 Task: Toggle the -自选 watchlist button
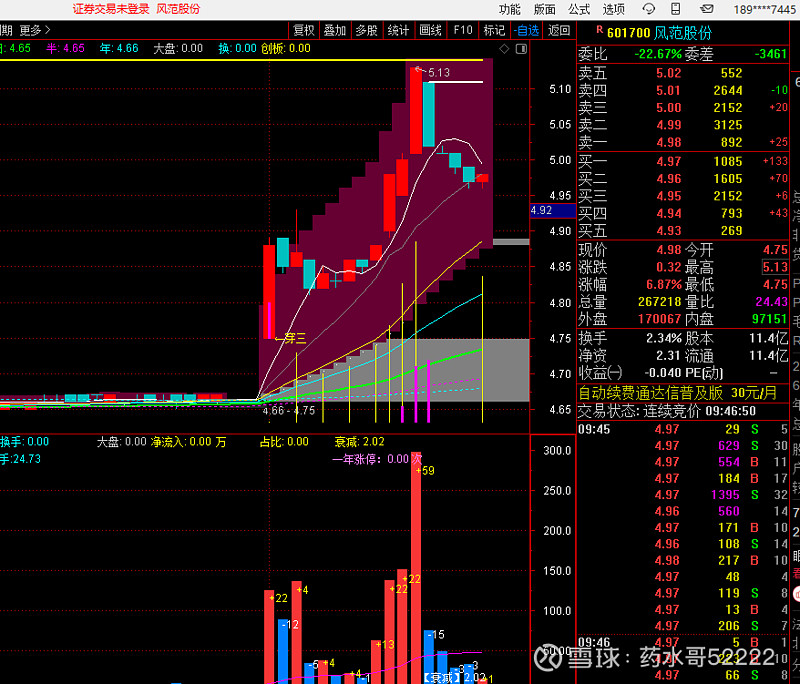pyautogui.click(x=527, y=31)
